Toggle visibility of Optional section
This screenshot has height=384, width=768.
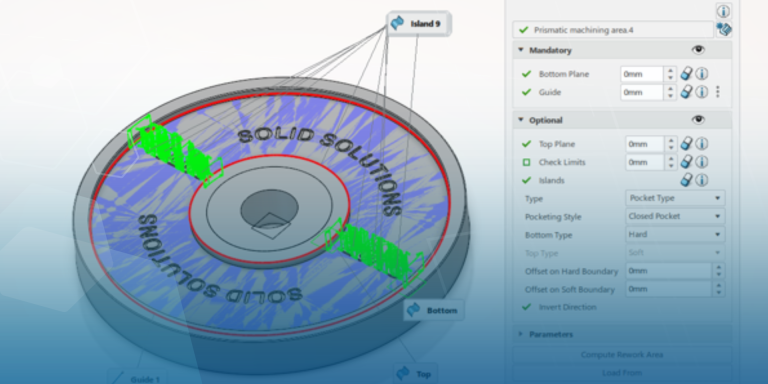tap(698, 120)
